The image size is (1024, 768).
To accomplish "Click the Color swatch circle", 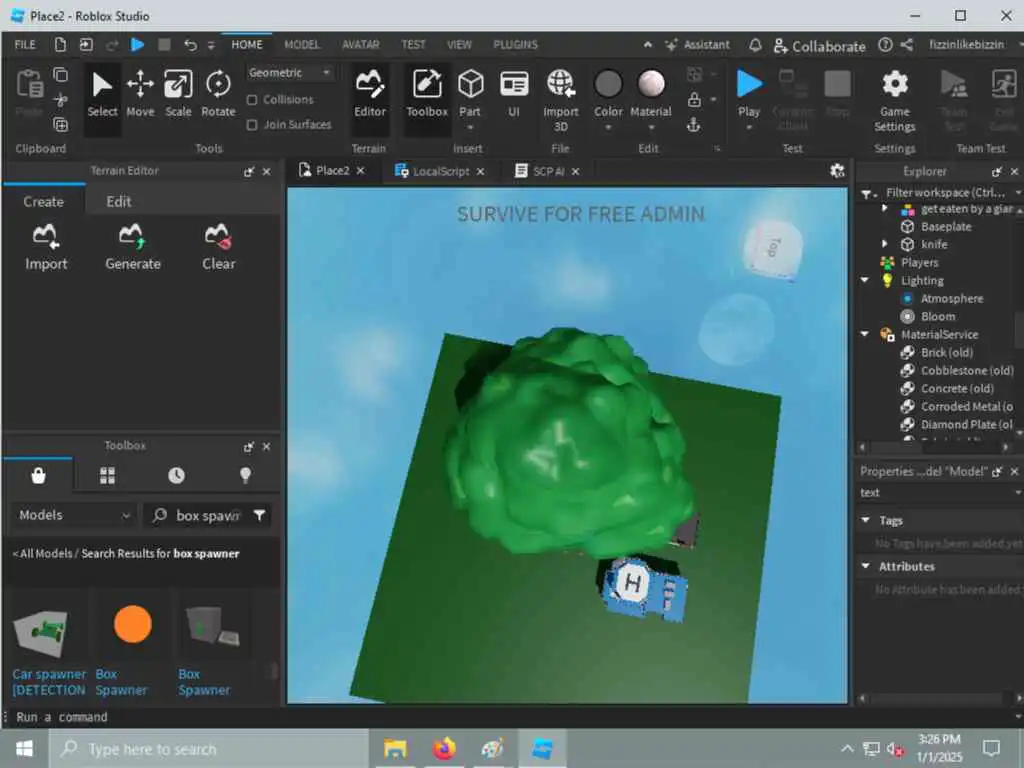I will click(608, 84).
